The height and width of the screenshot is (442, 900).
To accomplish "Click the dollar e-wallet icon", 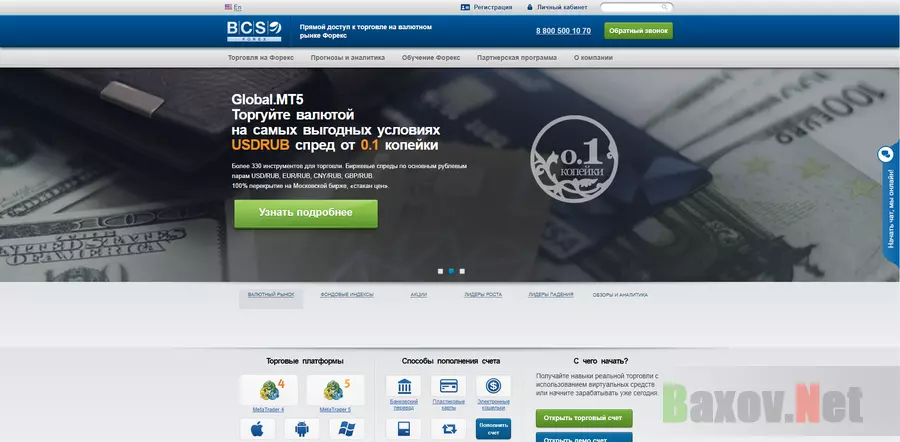I will 493,386.
